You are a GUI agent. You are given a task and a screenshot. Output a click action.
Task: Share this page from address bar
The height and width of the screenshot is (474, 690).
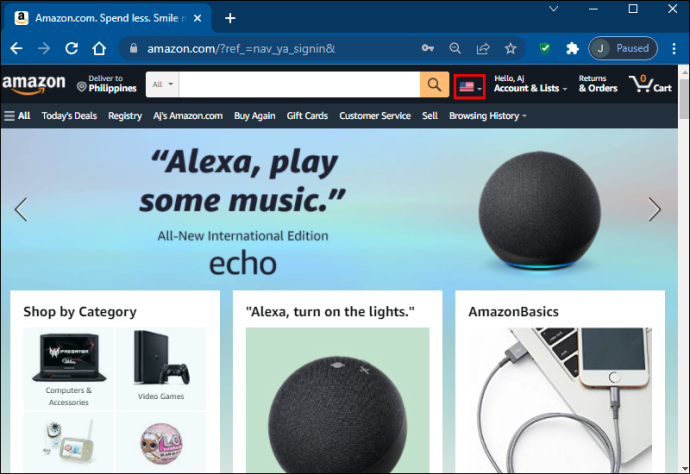[483, 48]
